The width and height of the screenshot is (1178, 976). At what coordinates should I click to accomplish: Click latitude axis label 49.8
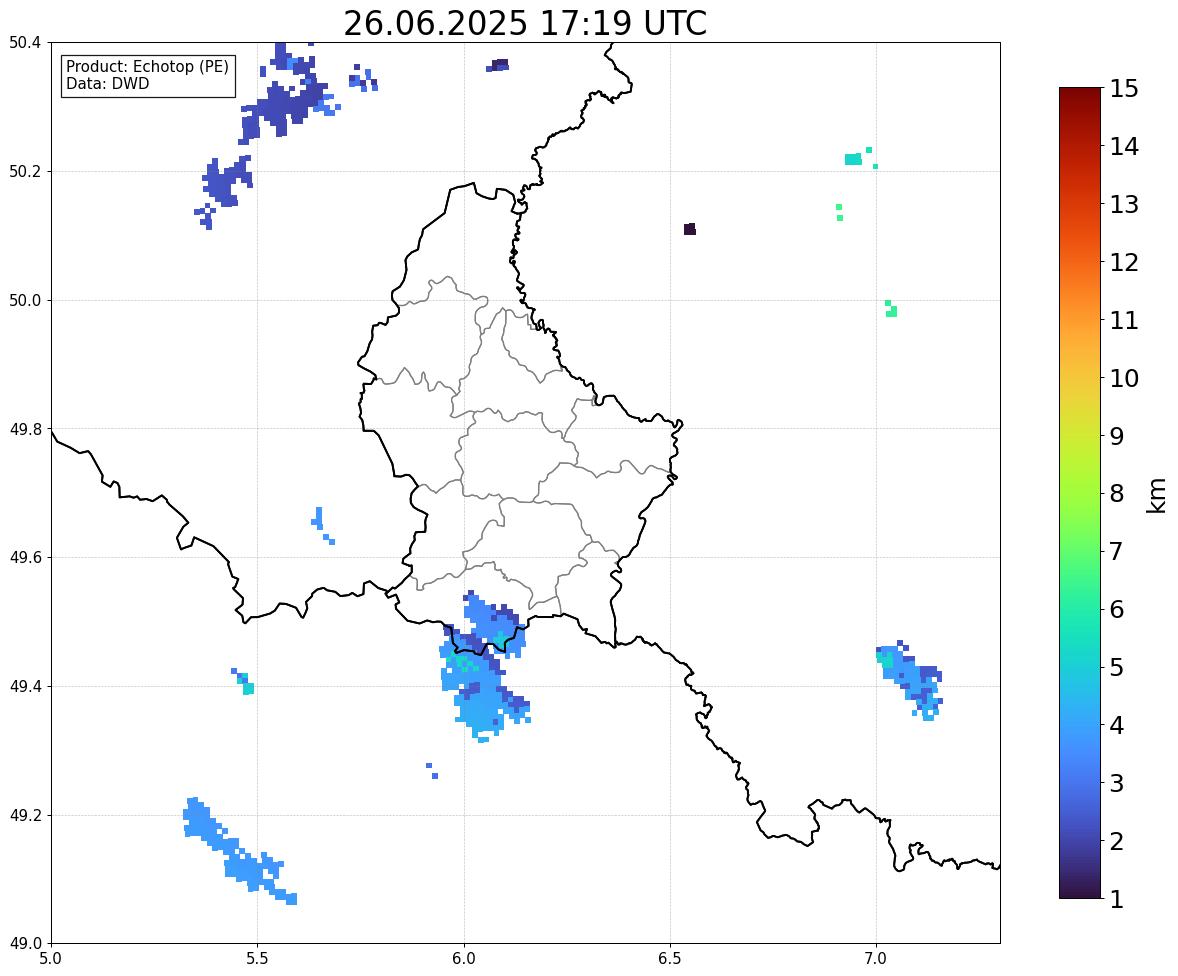pos(25,429)
